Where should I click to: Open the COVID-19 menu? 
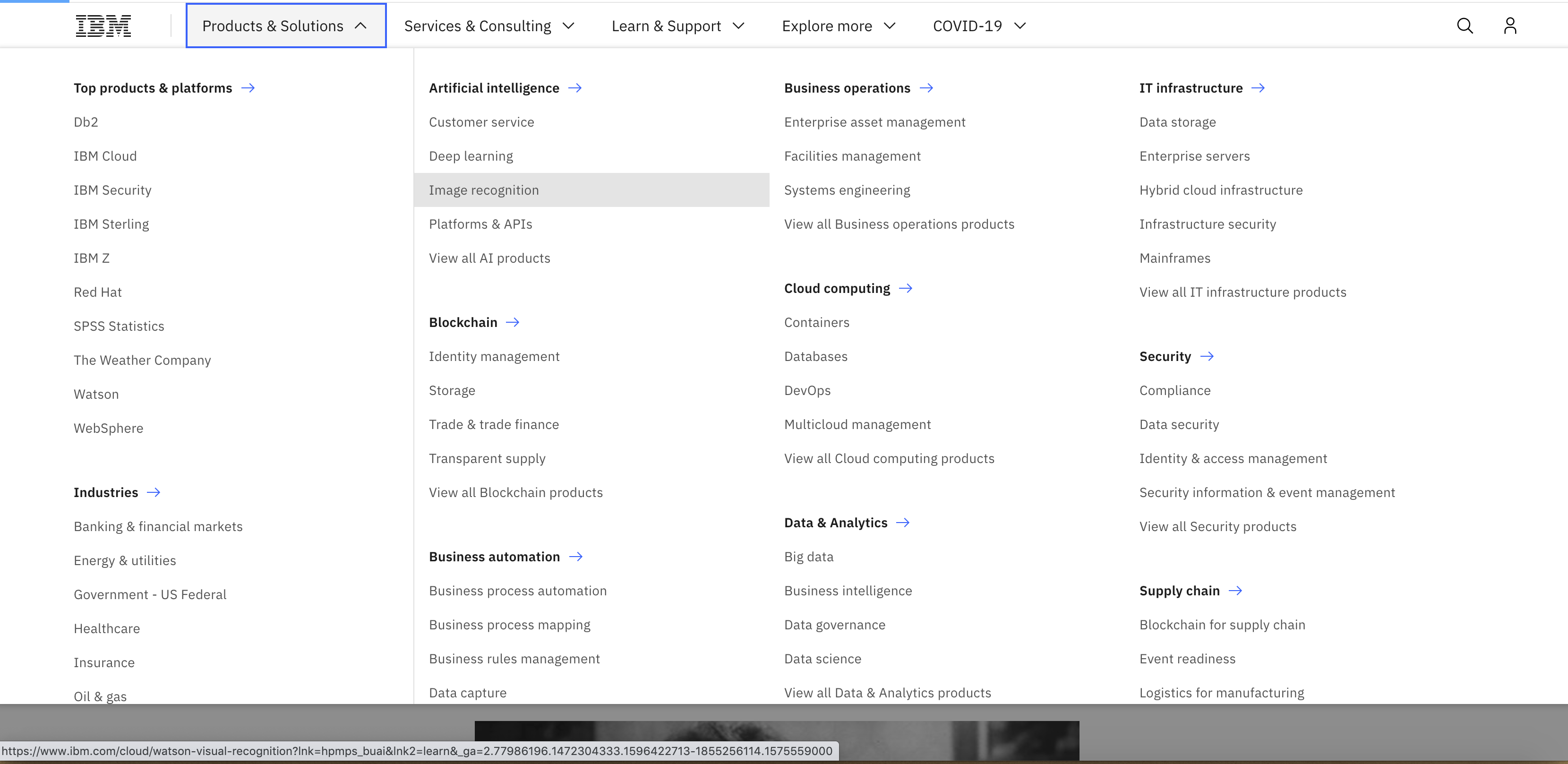coord(979,26)
